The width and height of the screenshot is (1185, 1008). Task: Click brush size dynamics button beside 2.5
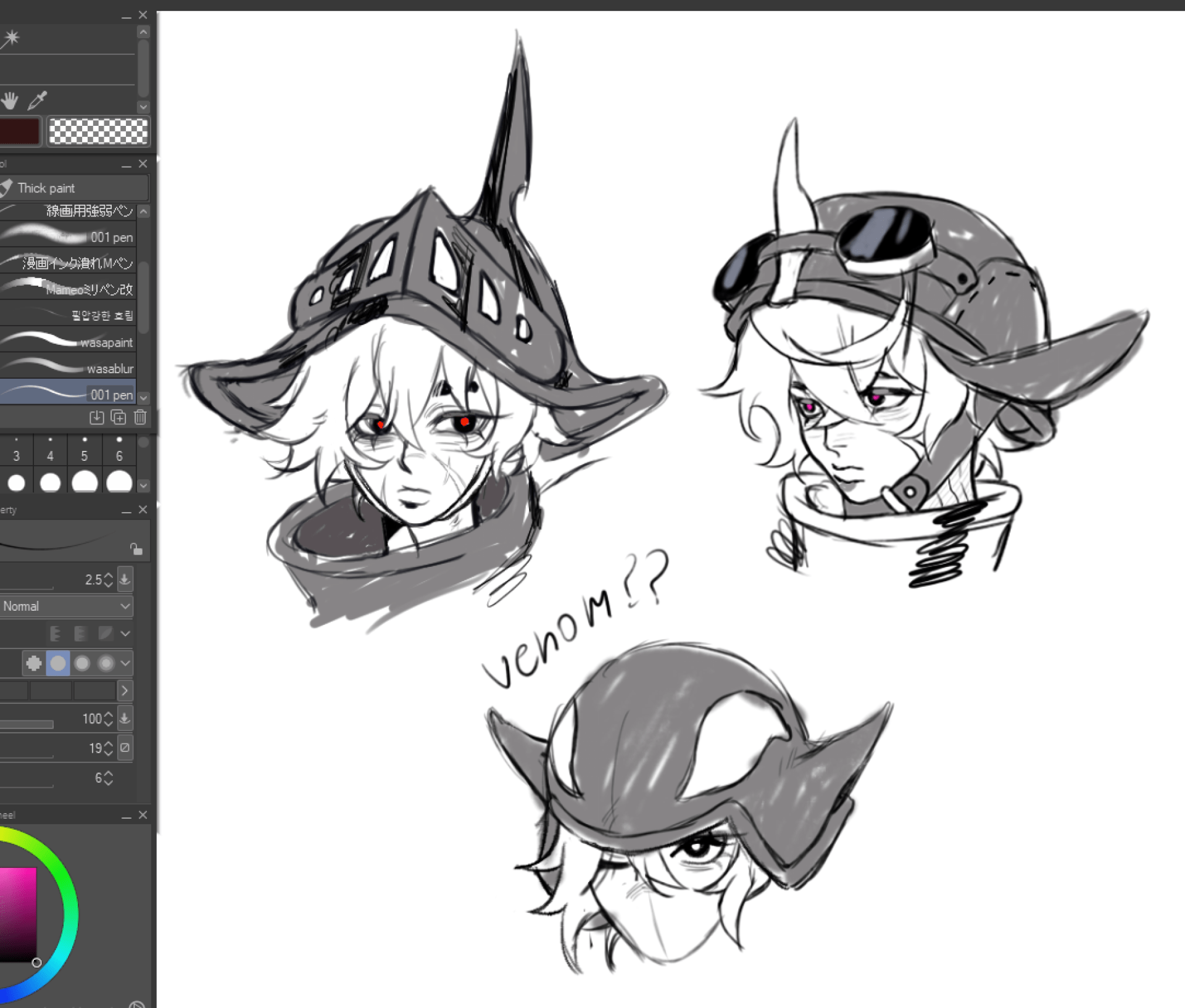pyautogui.click(x=125, y=579)
